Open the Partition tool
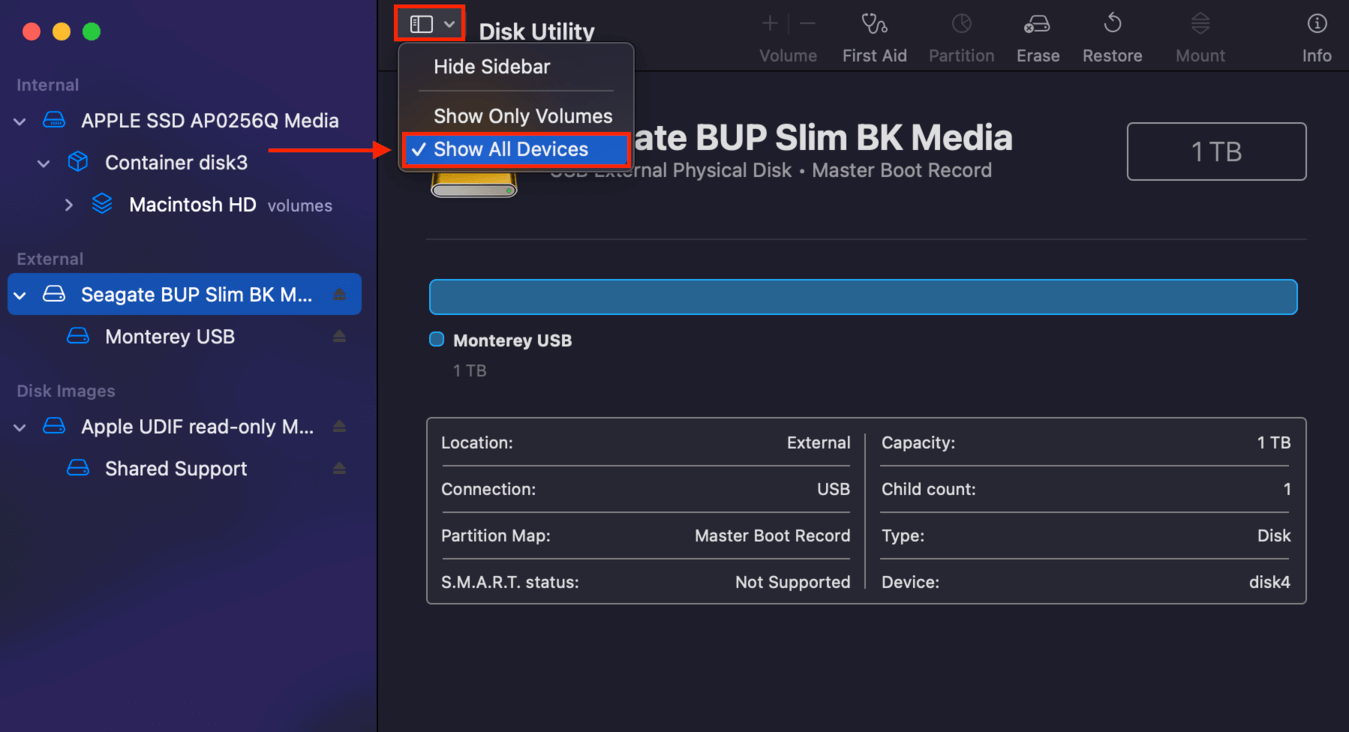Image resolution: width=1349 pixels, height=732 pixels. pos(961,38)
